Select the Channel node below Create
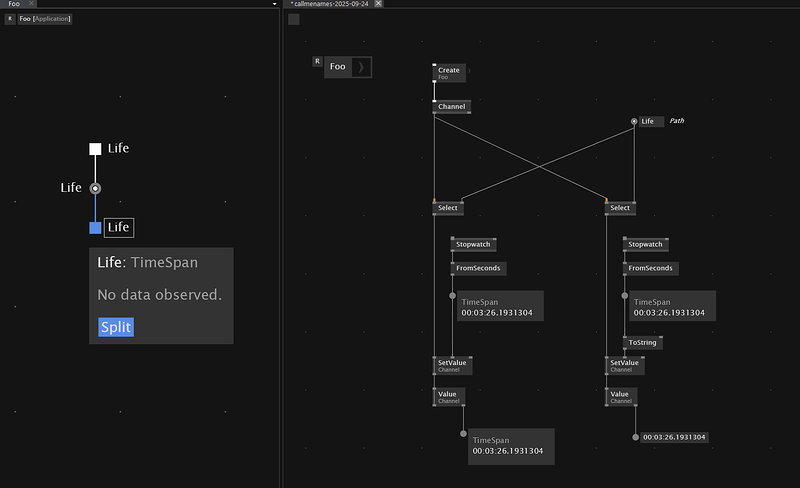Viewport: 800px width, 488px height. [x=451, y=106]
